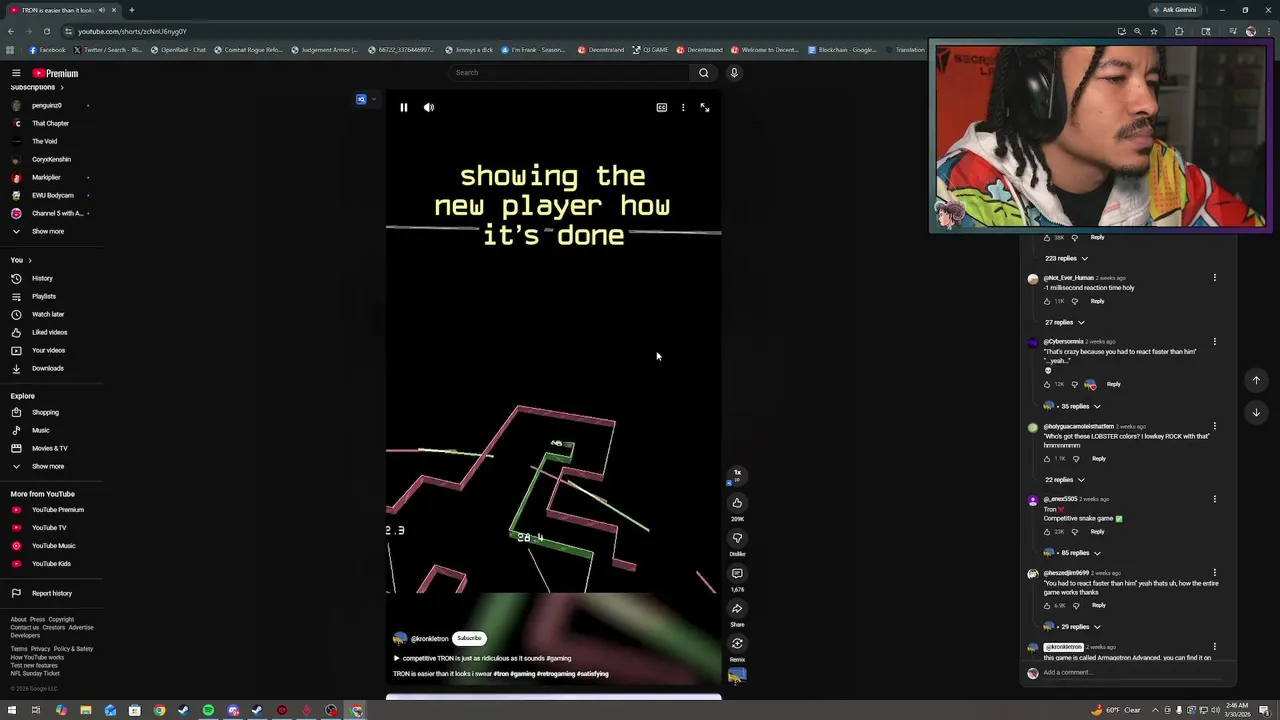
Task: Reply to the @_enex5505 comment
Action: [1098, 532]
